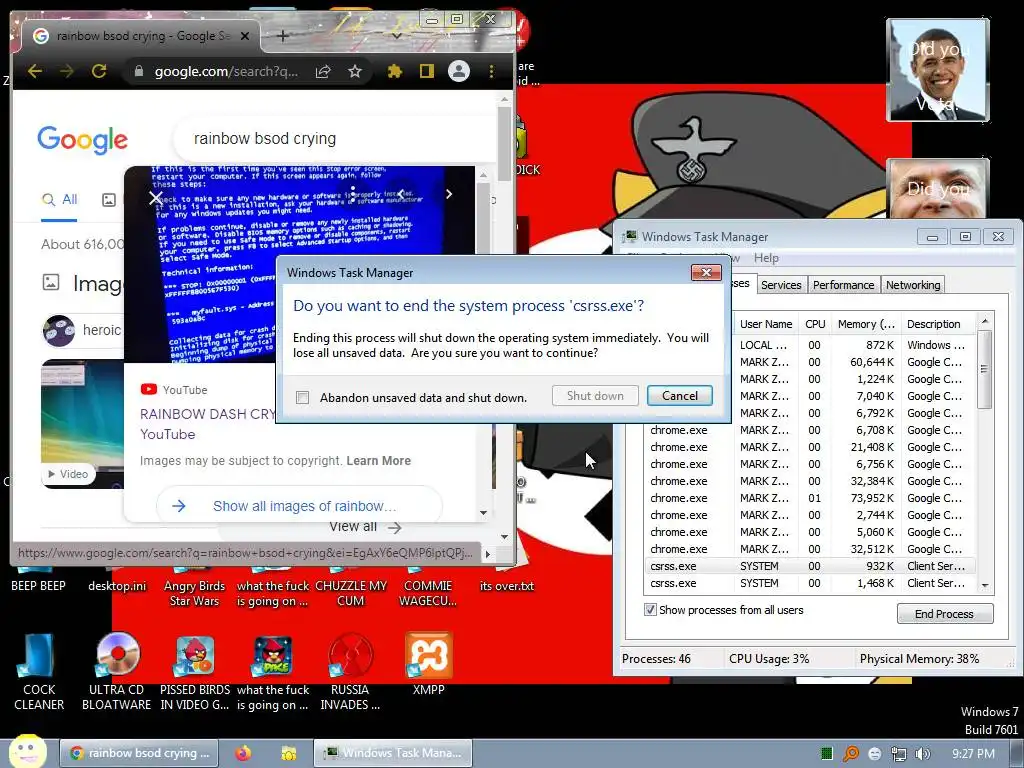1024x768 pixels.
Task: Open the Help menu in Task Manager
Action: [x=766, y=258]
